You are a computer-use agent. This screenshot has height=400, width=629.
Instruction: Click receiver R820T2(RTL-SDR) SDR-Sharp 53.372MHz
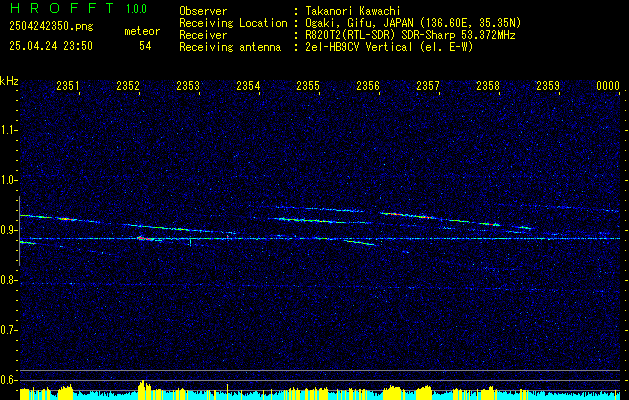click(x=410, y=35)
